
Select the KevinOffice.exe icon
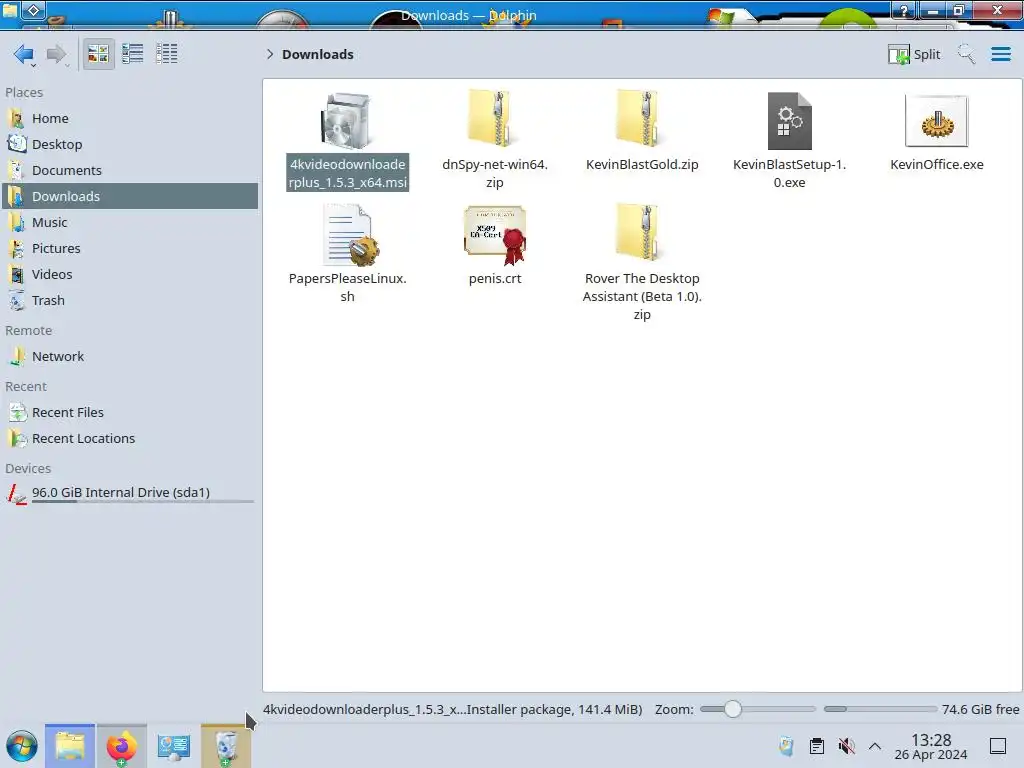click(936, 121)
